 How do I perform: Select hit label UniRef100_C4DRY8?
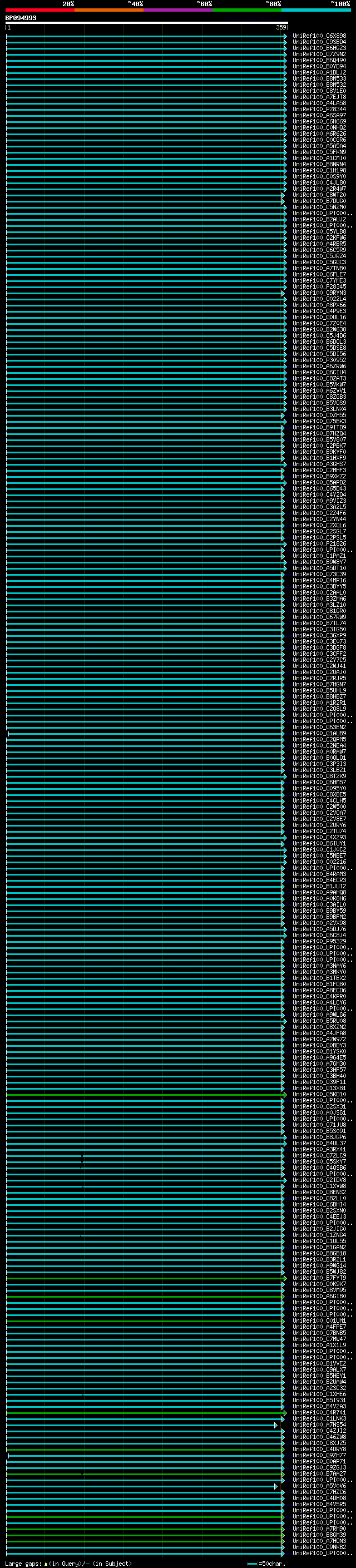coord(319,1450)
